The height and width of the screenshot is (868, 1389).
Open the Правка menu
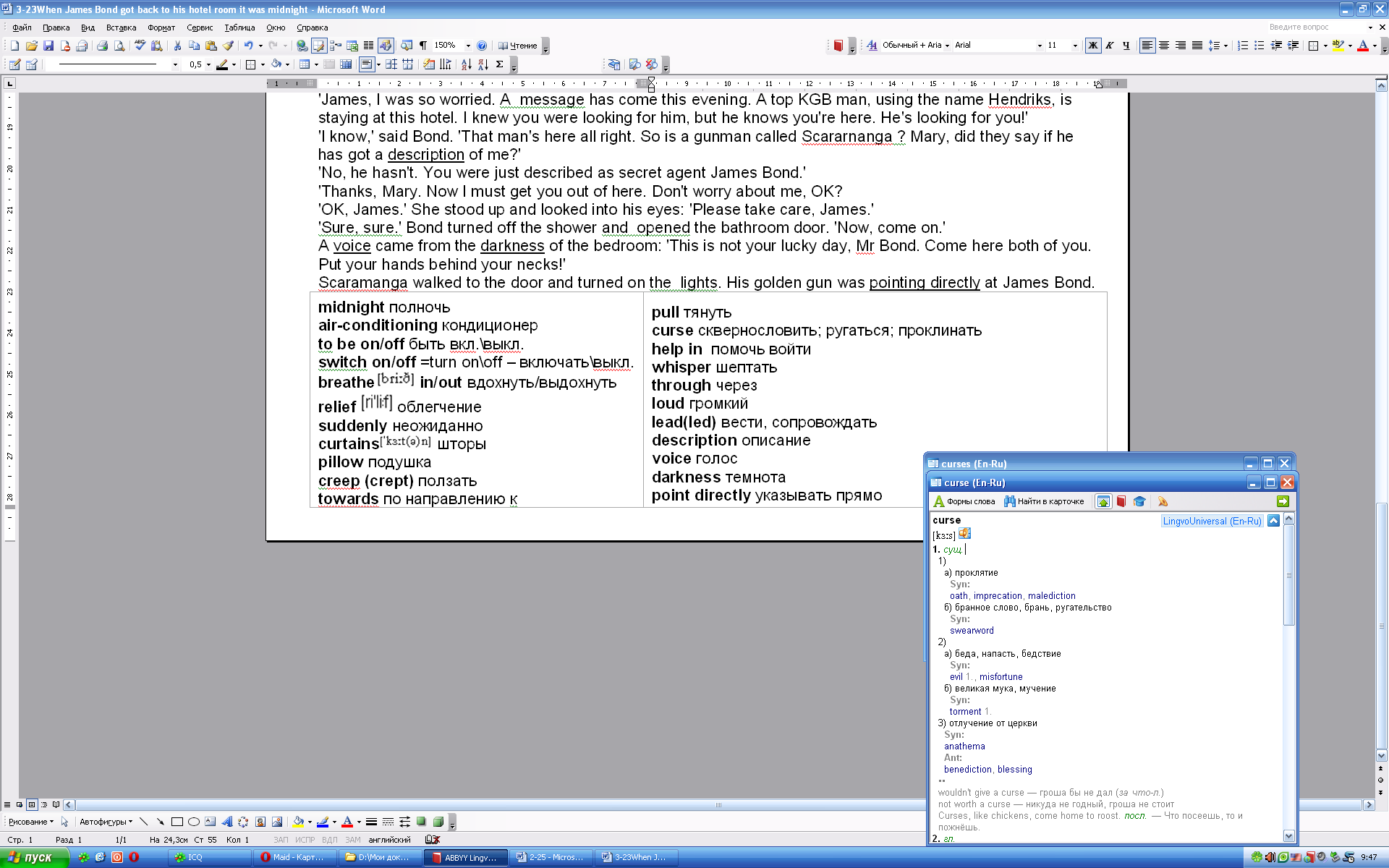tap(56, 27)
